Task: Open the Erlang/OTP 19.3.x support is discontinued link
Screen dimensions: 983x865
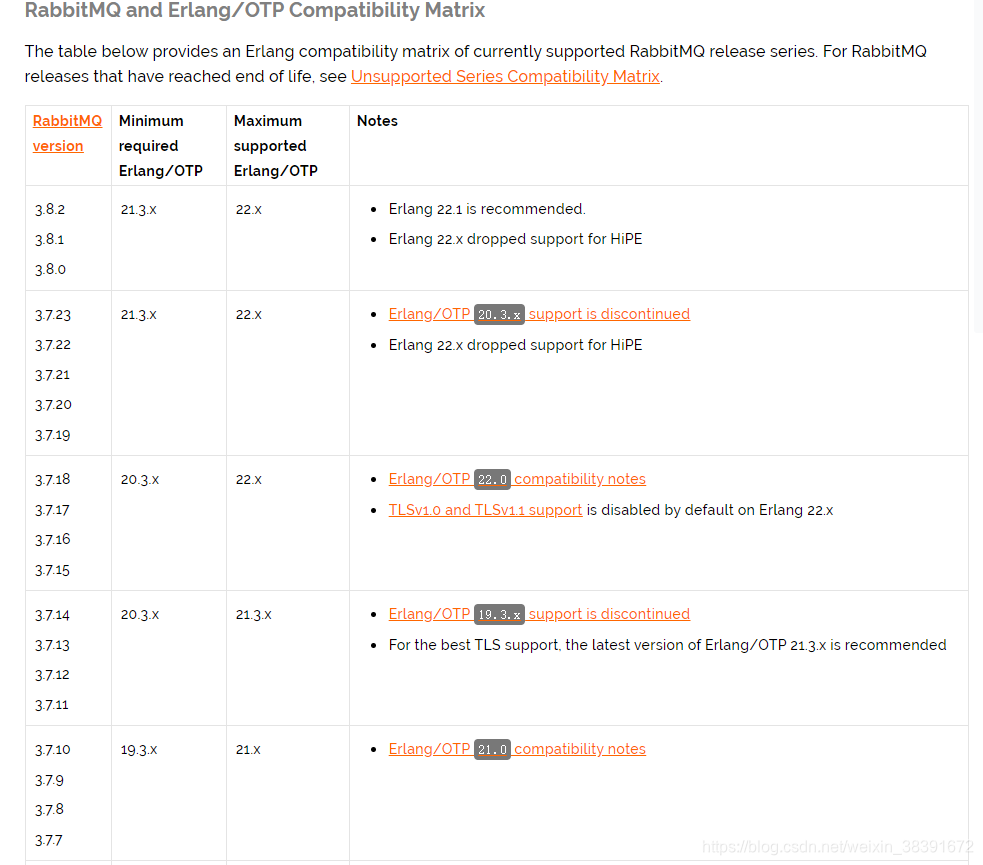Action: point(539,614)
